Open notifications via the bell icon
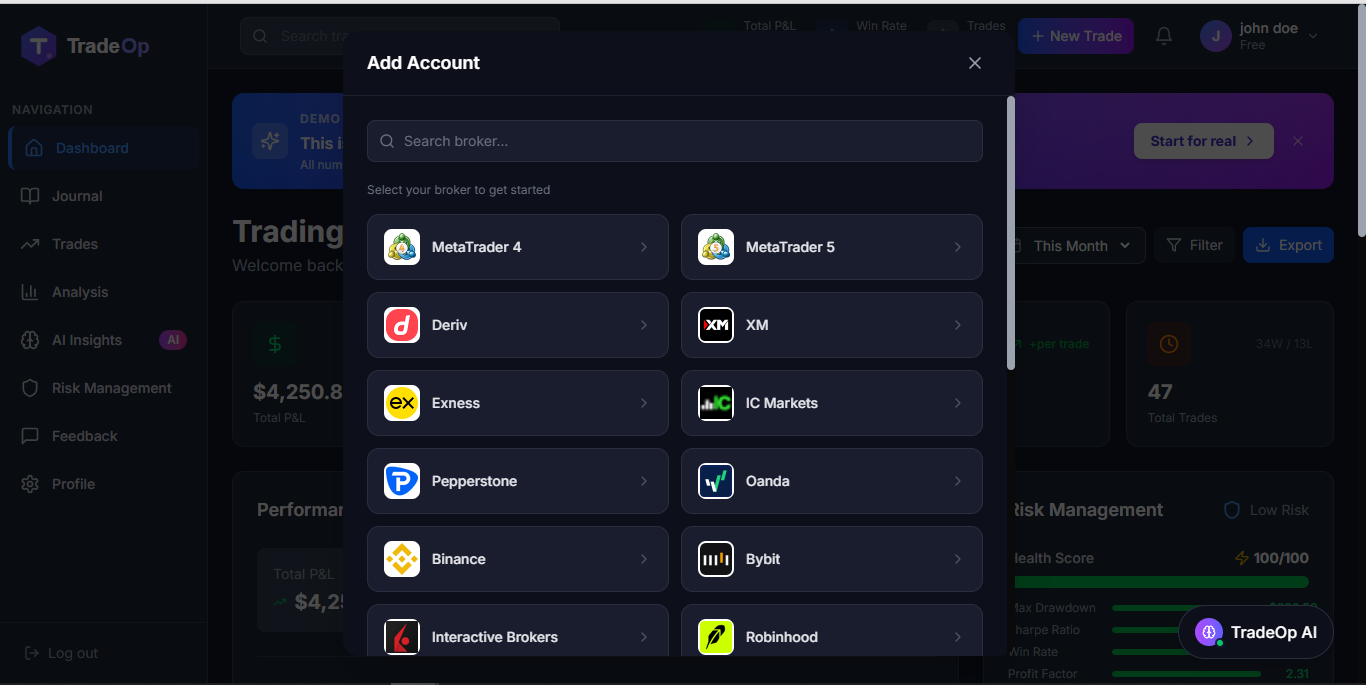The height and width of the screenshot is (685, 1366). point(1164,36)
